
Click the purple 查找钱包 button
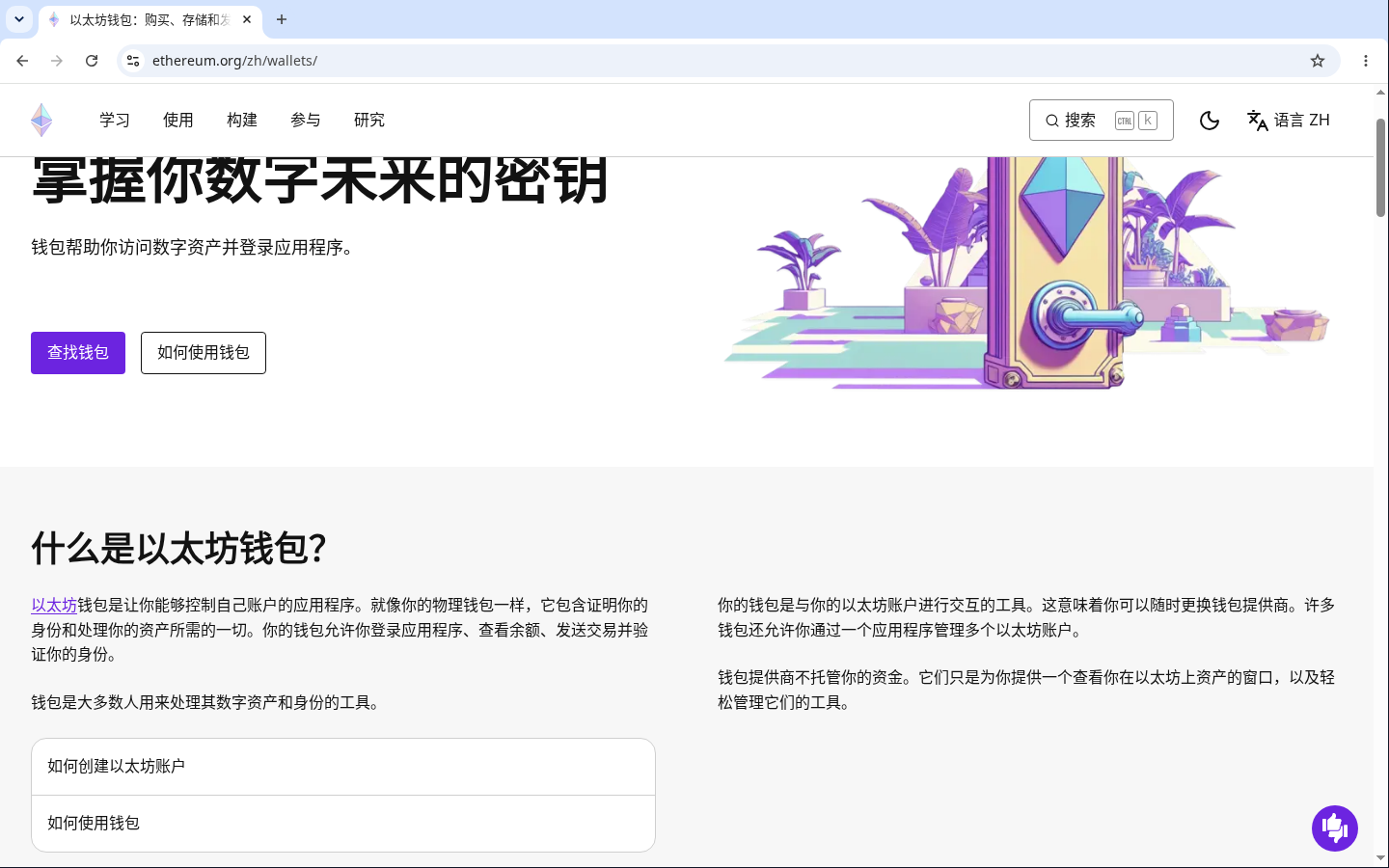pyautogui.click(x=78, y=353)
